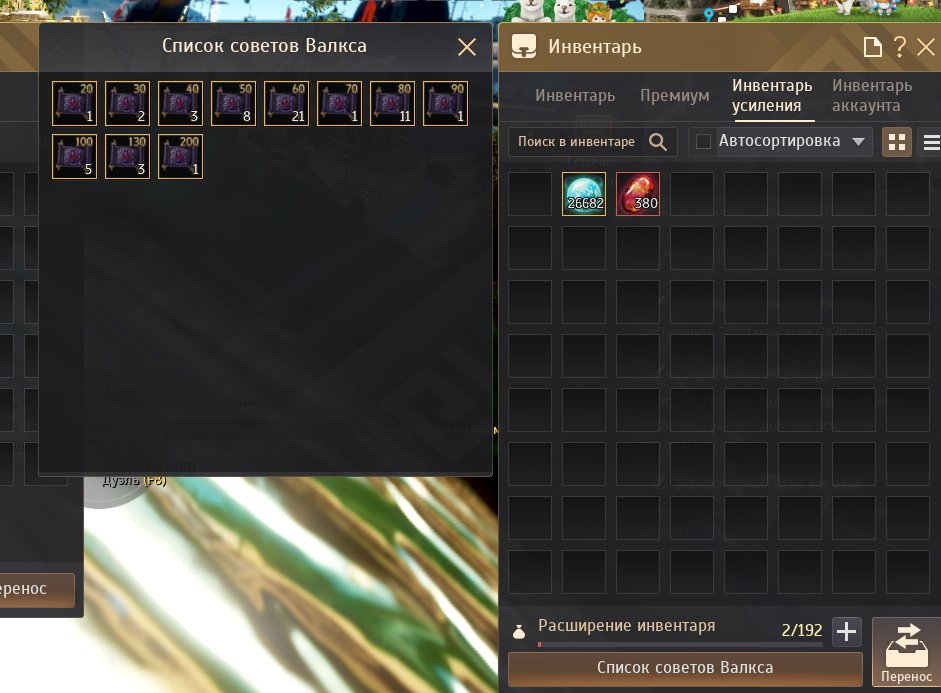The width and height of the screenshot is (941, 693).
Task: Switch inventory to grid view
Action: coord(897,142)
